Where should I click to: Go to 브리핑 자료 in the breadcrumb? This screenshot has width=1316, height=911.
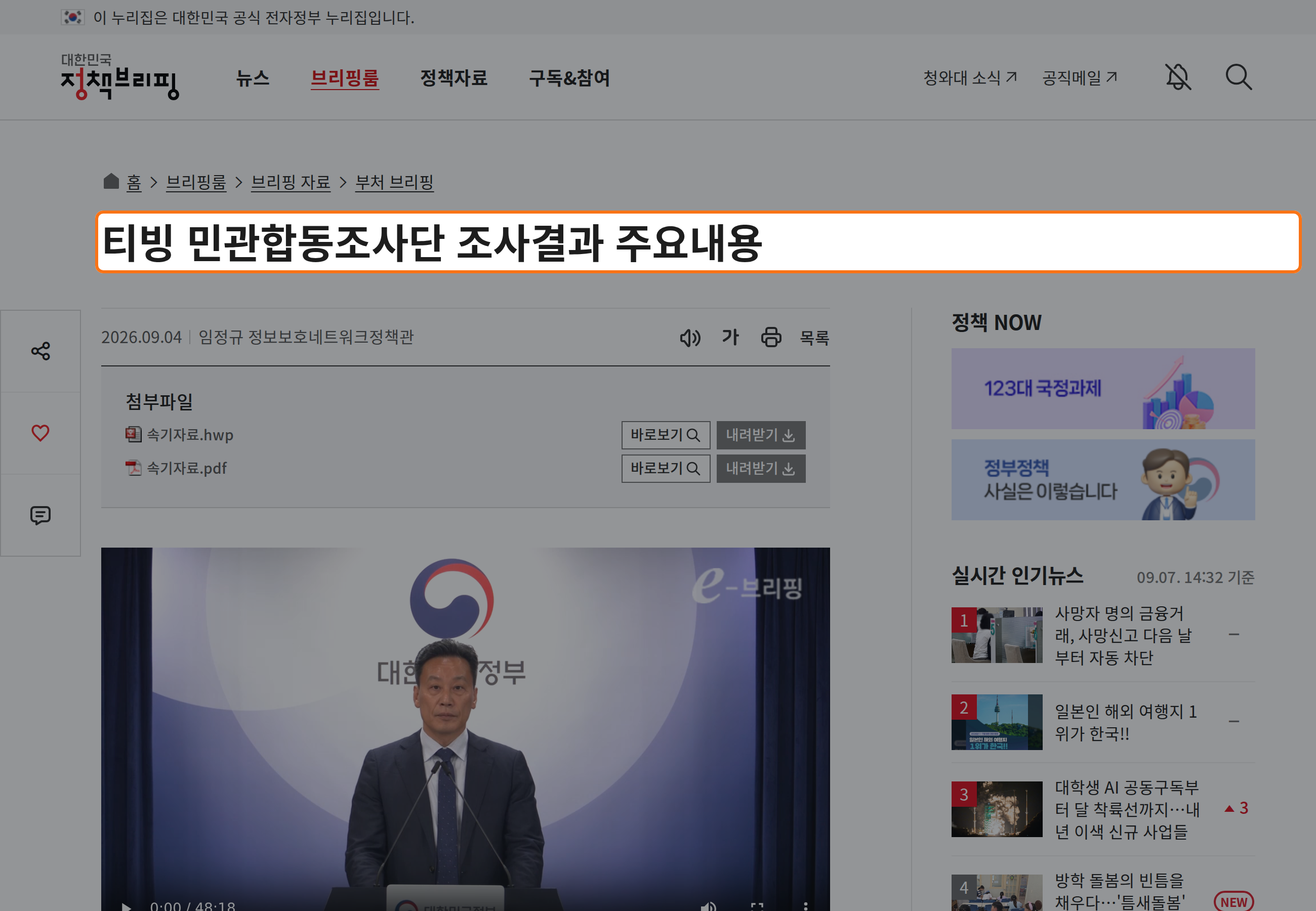[x=291, y=183]
